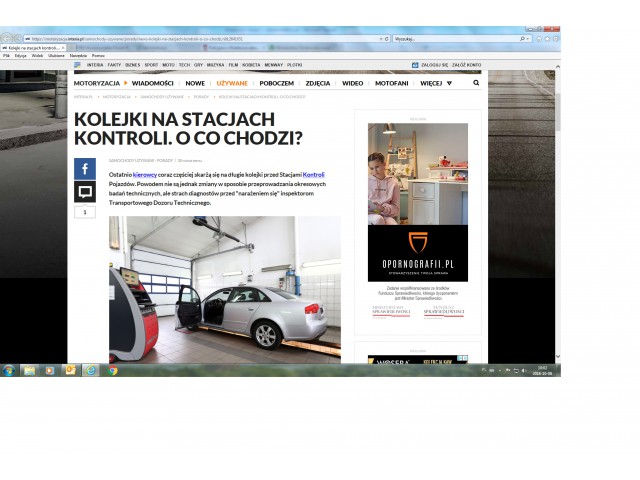Image resolution: width=640 pixels, height=480 pixels.
Task: Expand the Motoryzacja section arrow
Action: pos(125,83)
